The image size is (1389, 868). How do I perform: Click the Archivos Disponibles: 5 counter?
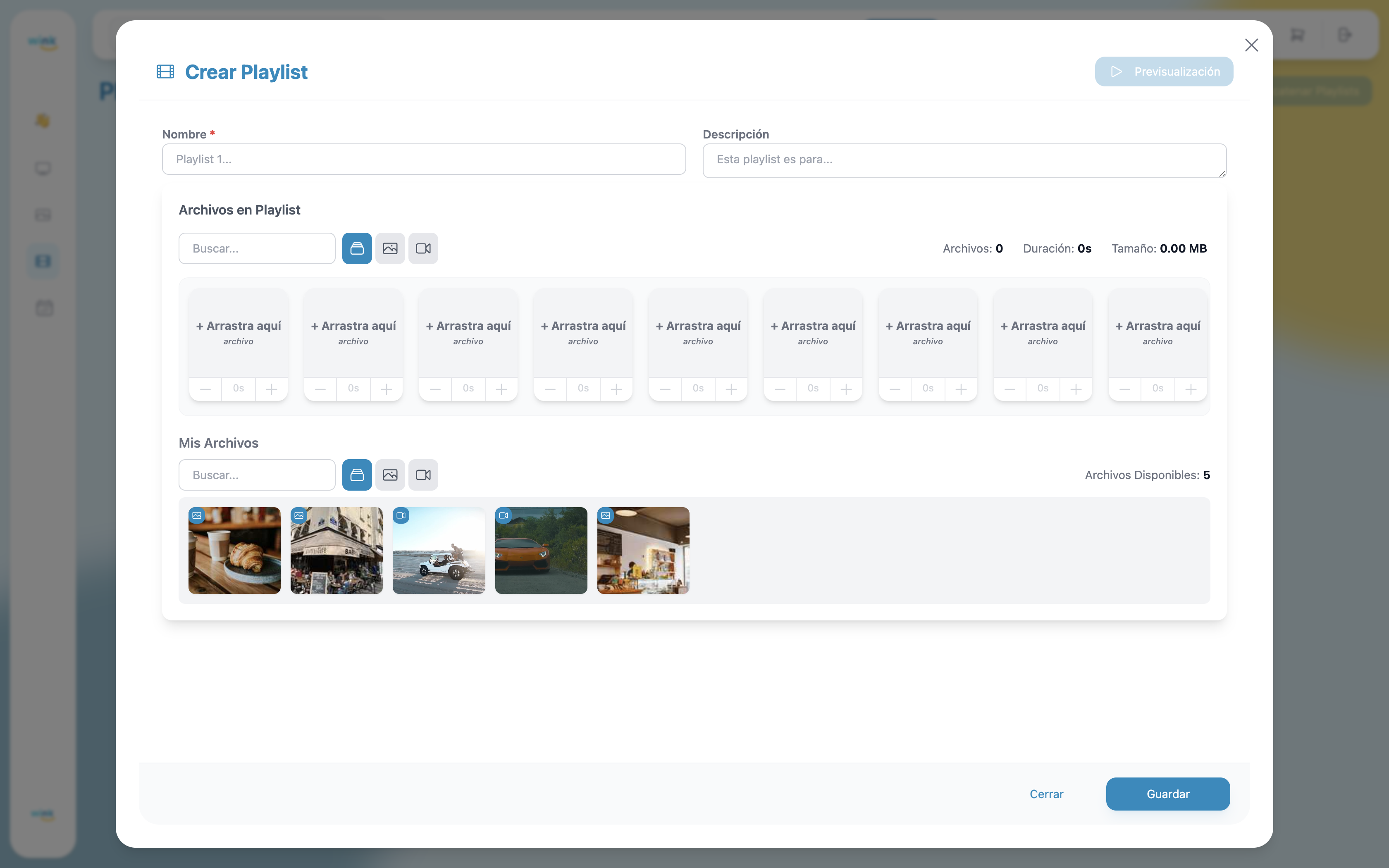click(1147, 475)
